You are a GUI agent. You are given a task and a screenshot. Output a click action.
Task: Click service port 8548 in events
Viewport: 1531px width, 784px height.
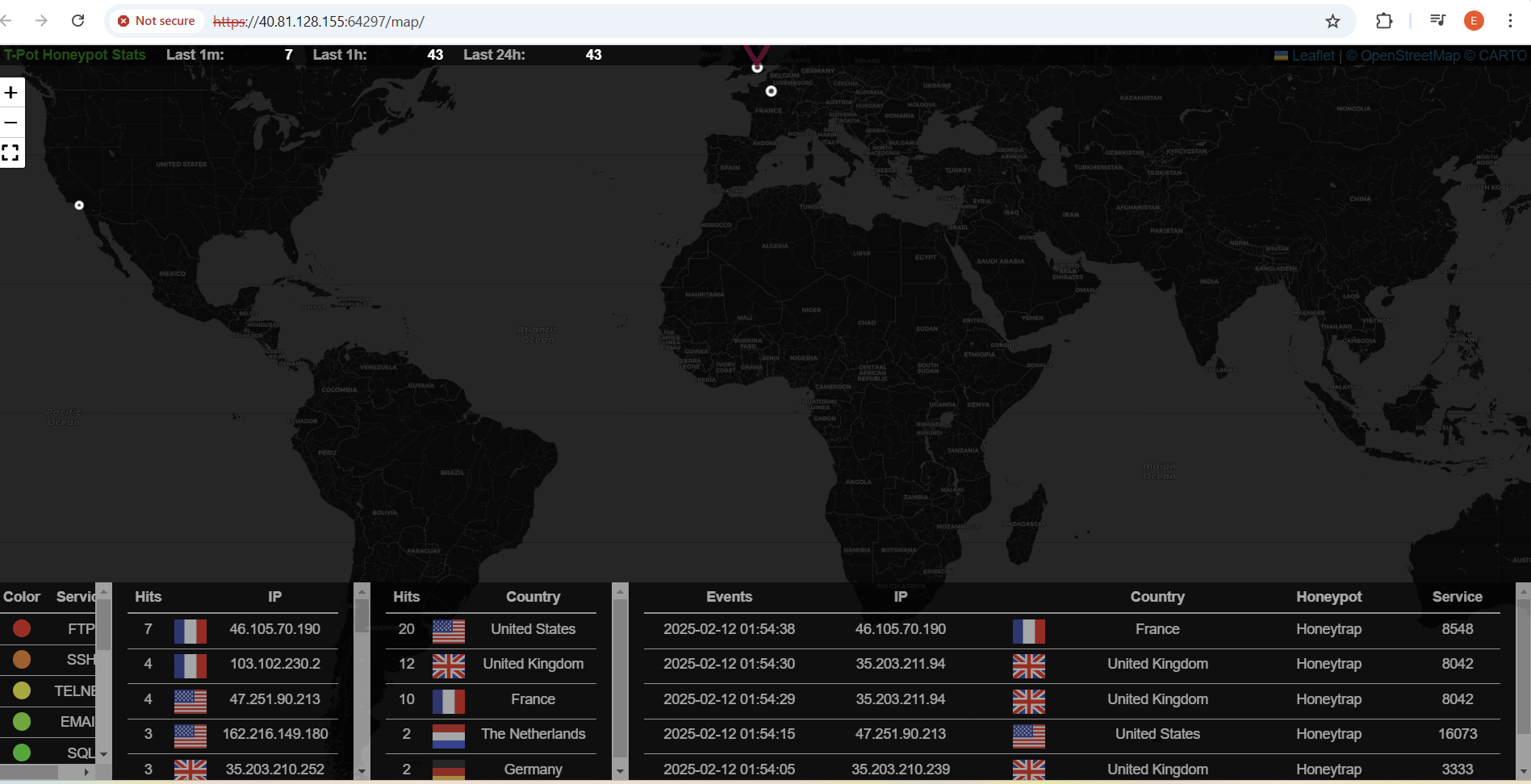1458,629
